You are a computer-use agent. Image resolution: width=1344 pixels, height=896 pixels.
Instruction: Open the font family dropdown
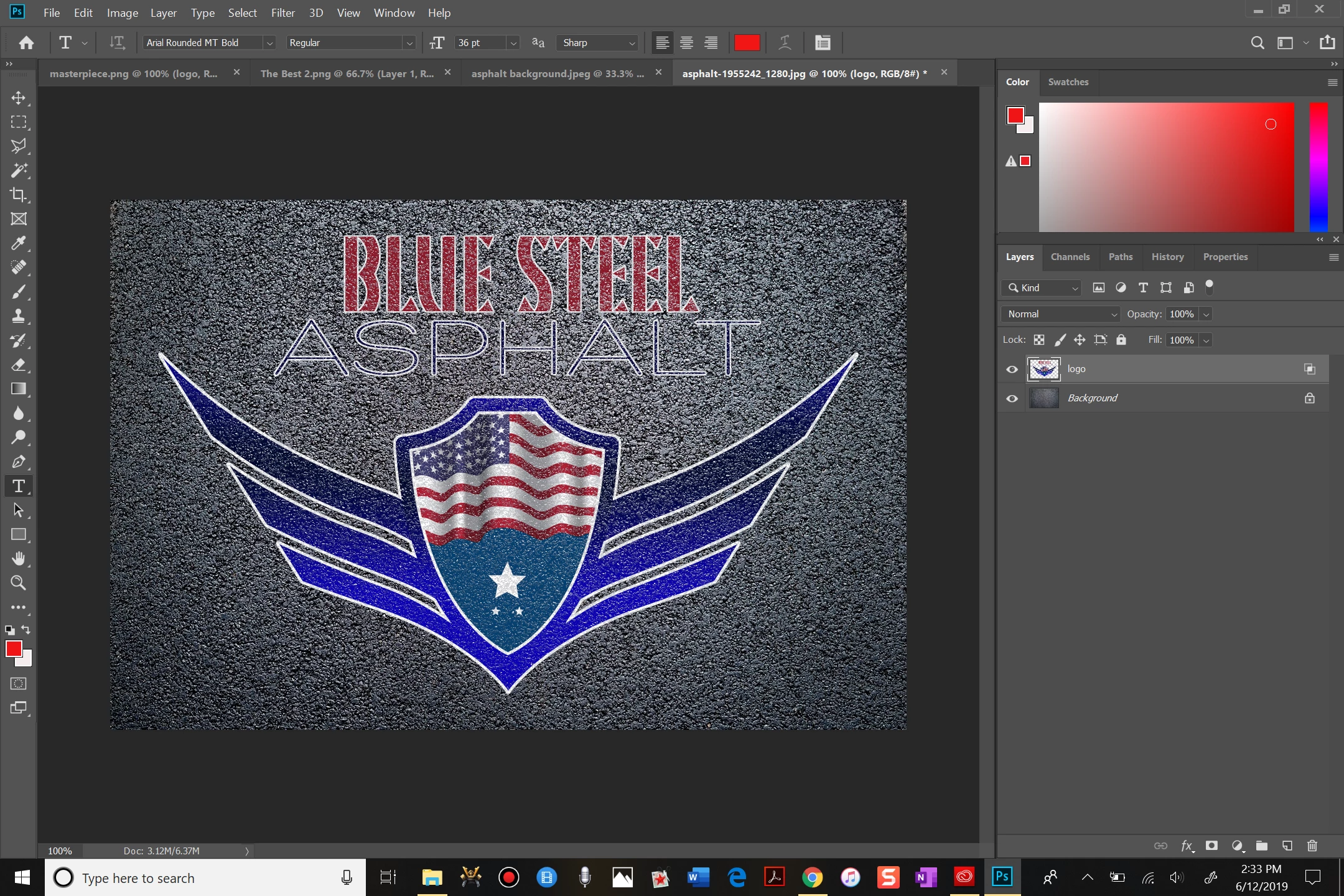[x=269, y=43]
